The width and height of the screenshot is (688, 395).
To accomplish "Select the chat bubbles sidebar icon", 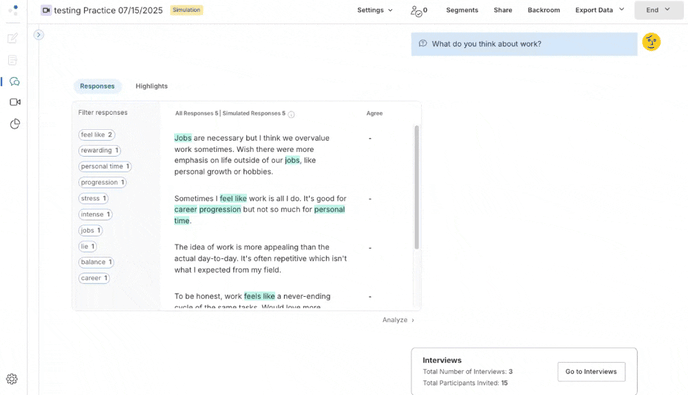I will [x=14, y=81].
